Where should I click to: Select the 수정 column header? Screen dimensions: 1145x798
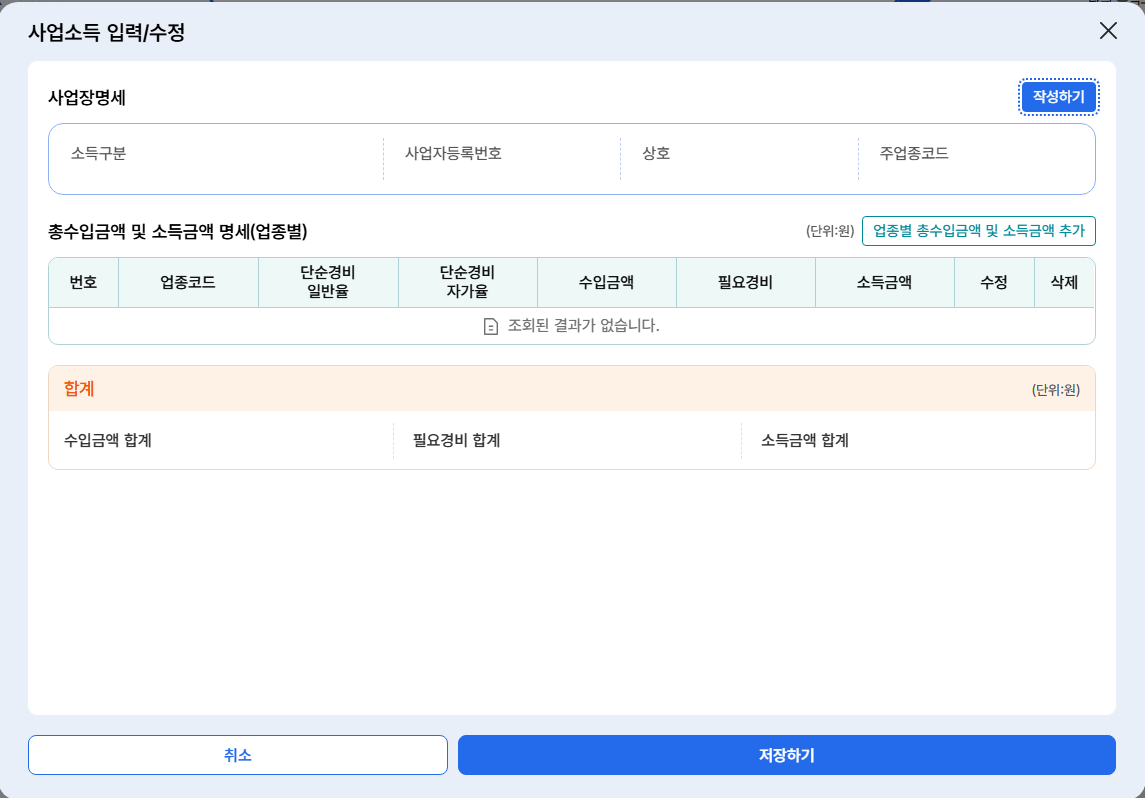(x=994, y=283)
